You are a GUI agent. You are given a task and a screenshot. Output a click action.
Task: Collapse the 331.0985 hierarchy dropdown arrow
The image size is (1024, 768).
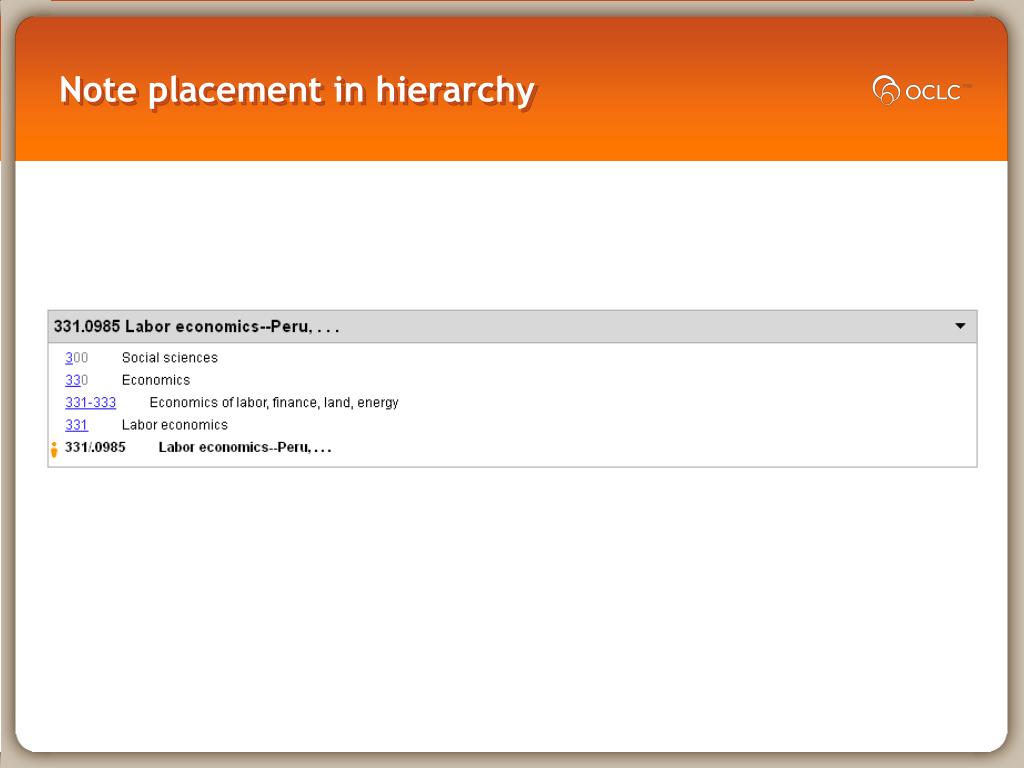pos(960,325)
